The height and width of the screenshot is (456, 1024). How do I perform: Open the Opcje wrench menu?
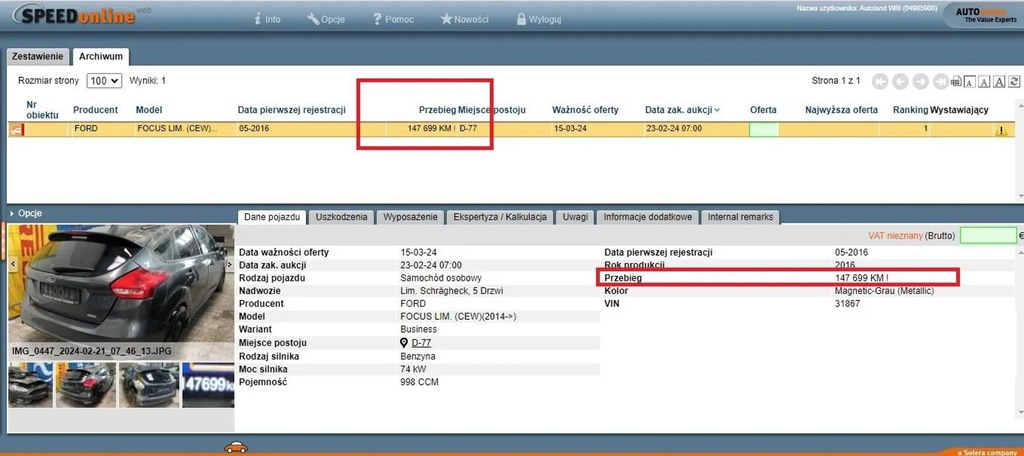[x=325, y=19]
